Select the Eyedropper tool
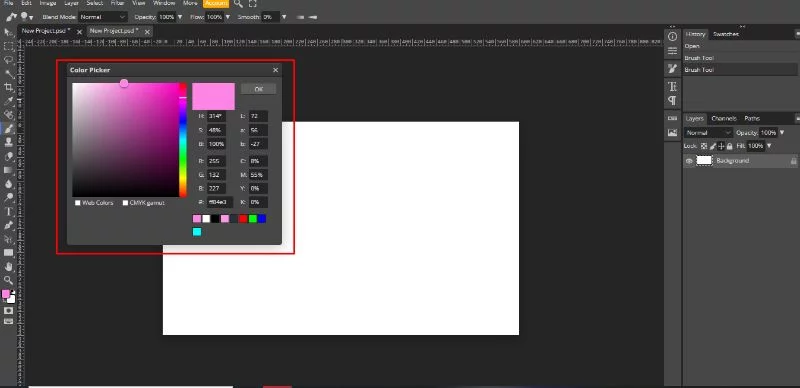800x388 pixels. coord(8,101)
